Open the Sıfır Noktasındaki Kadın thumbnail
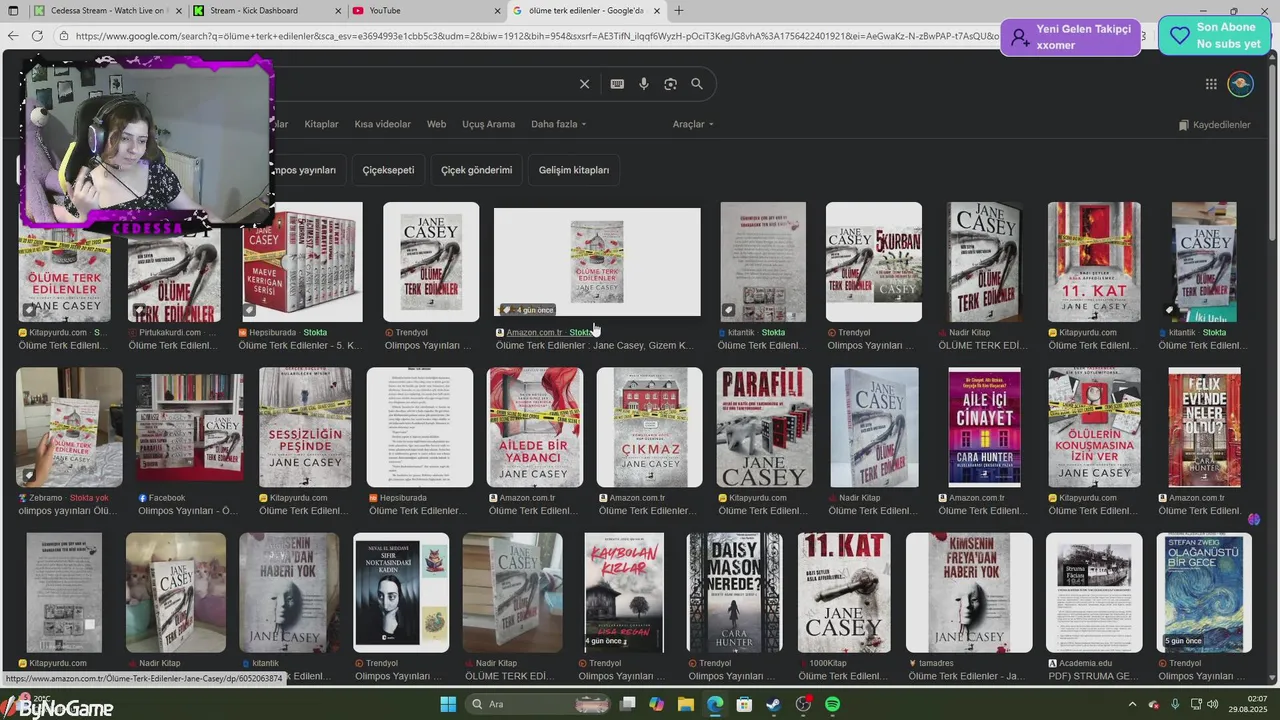 (x=401, y=593)
